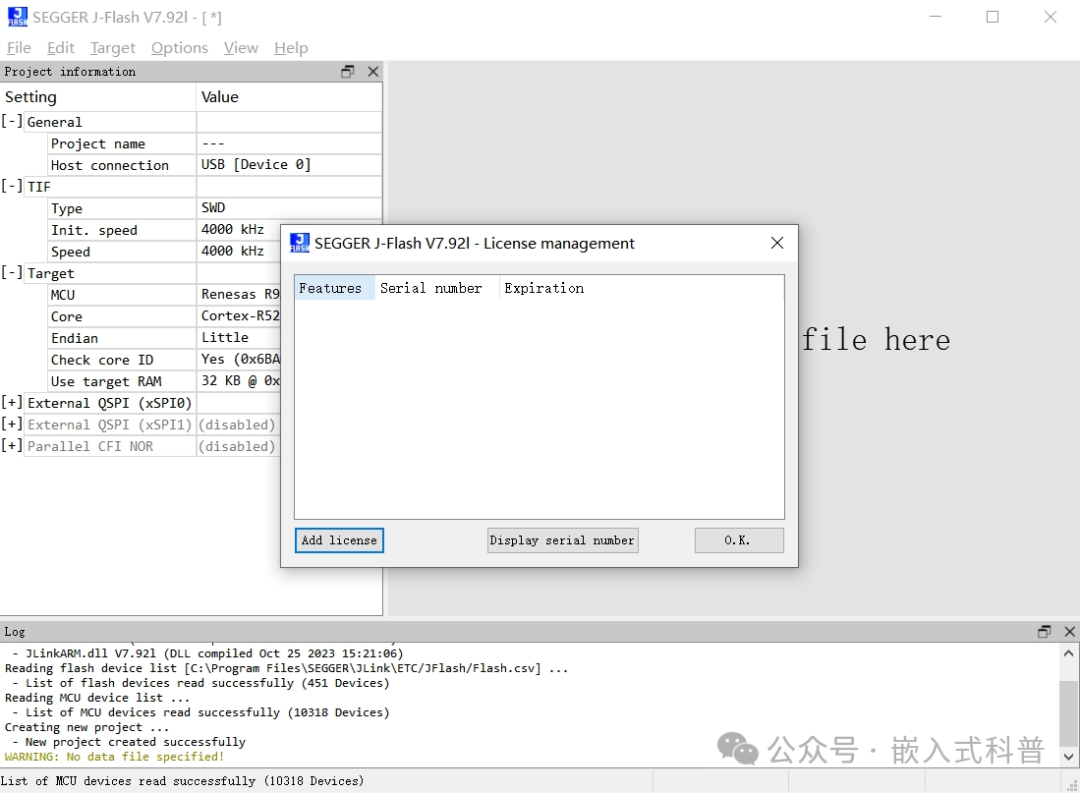Undock the Log panel
1080x793 pixels.
(1044, 631)
